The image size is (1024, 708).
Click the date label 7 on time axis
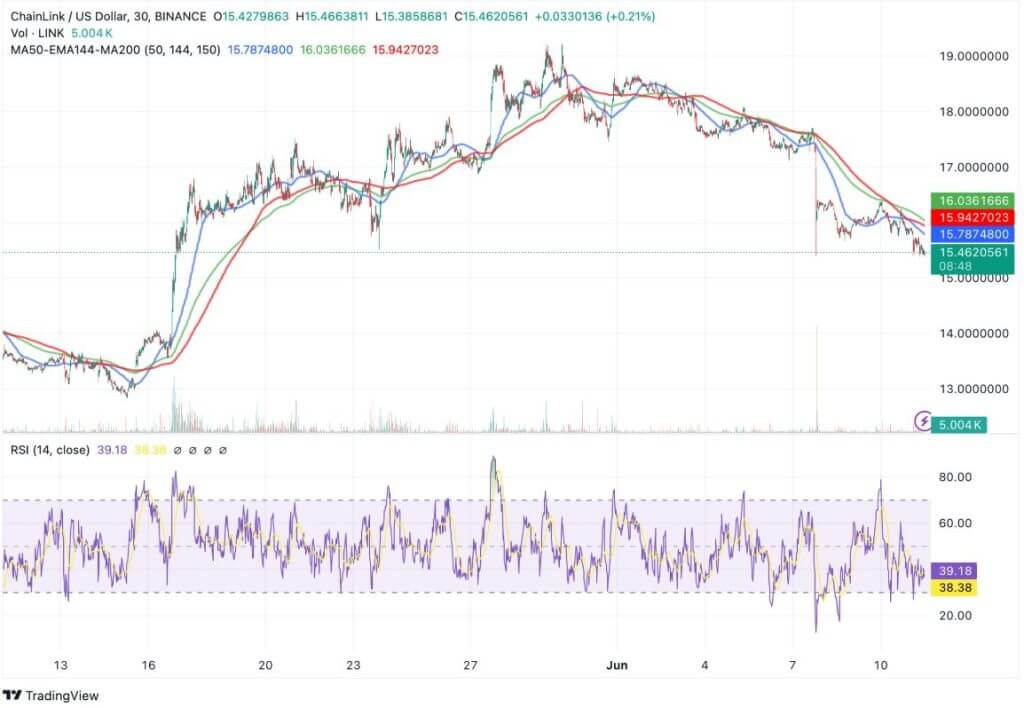[x=792, y=666]
